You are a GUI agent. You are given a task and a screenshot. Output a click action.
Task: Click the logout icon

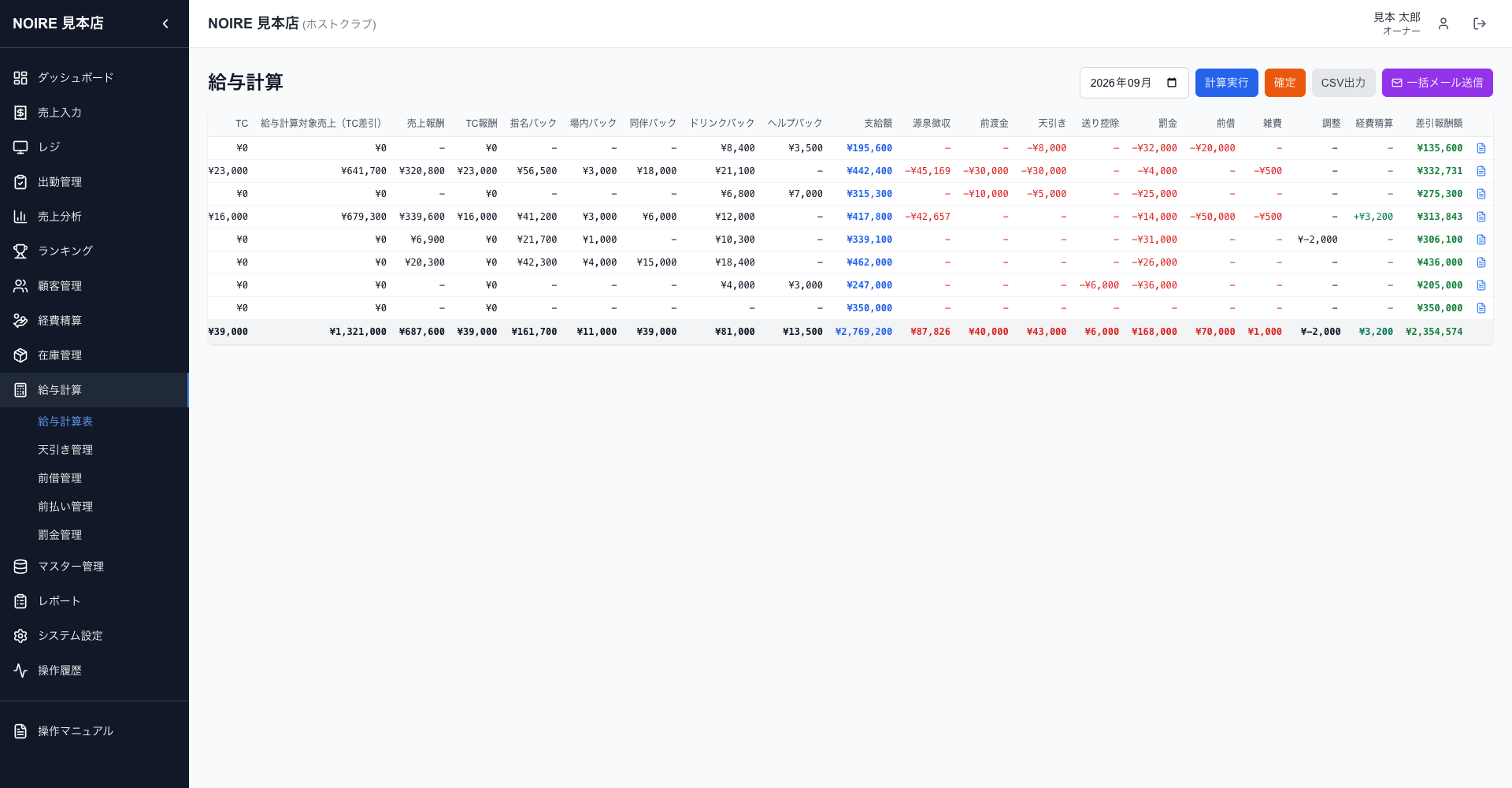(1480, 24)
